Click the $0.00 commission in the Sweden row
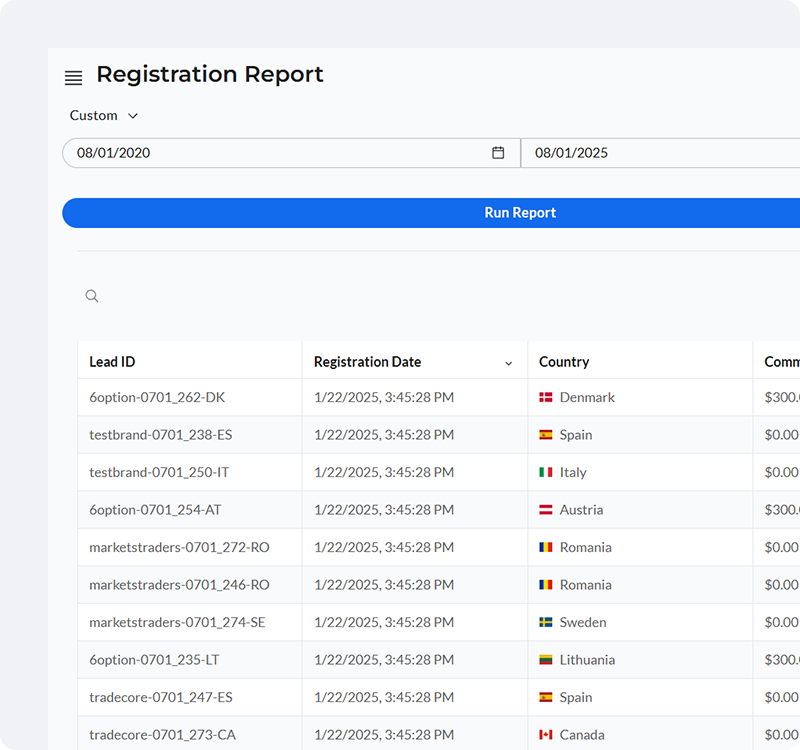The image size is (800, 750). tap(781, 622)
